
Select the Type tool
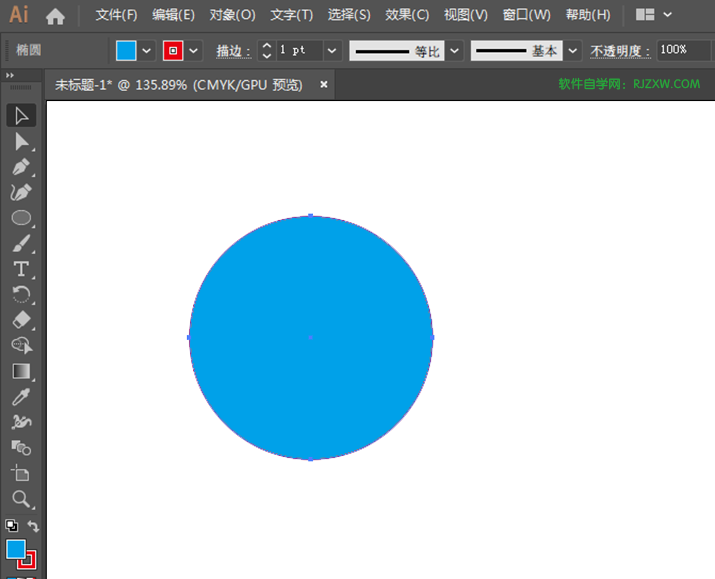[x=21, y=269]
